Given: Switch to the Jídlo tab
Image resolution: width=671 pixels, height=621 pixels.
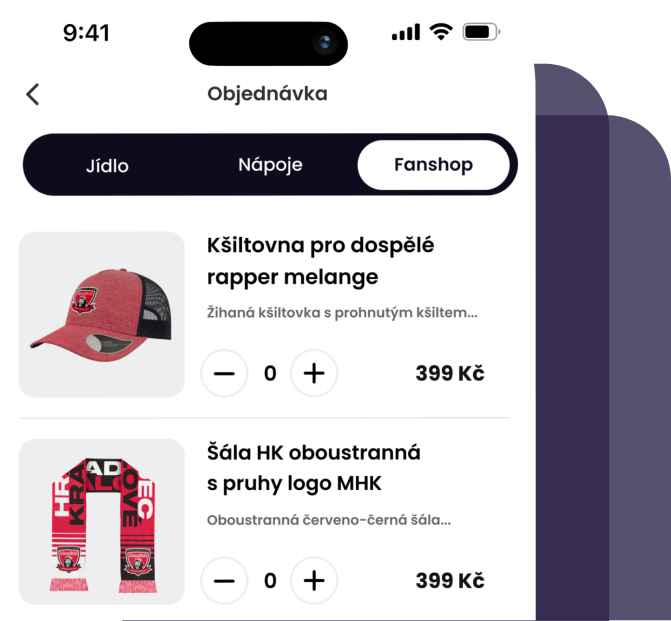Looking at the screenshot, I should point(107,166).
